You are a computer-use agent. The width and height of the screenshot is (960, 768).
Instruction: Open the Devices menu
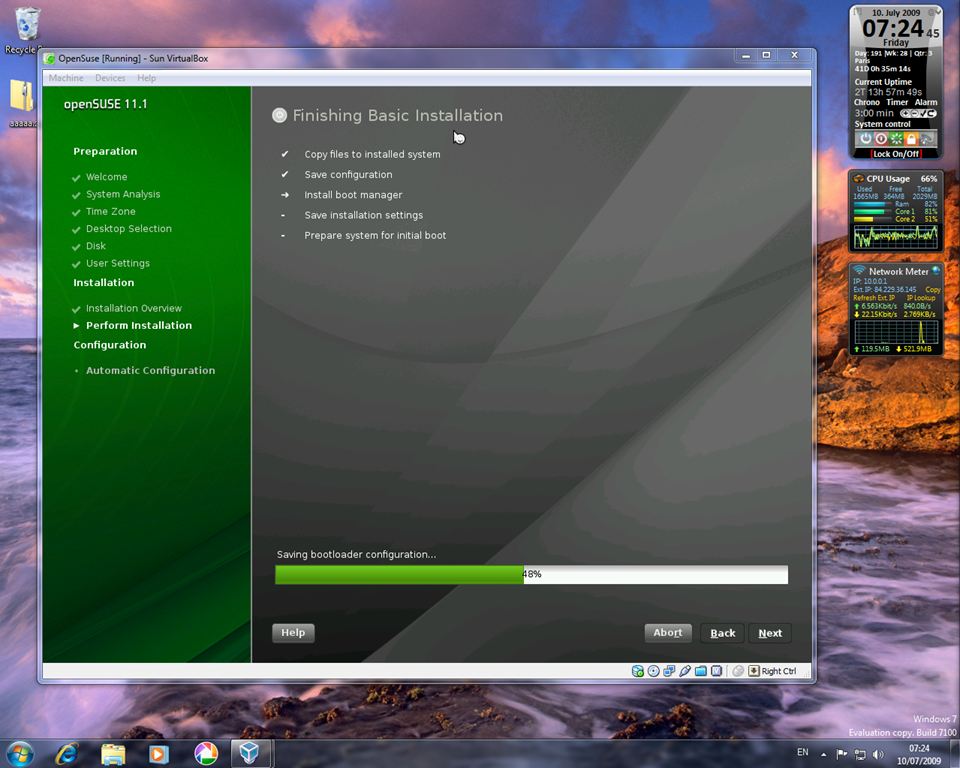(x=110, y=78)
